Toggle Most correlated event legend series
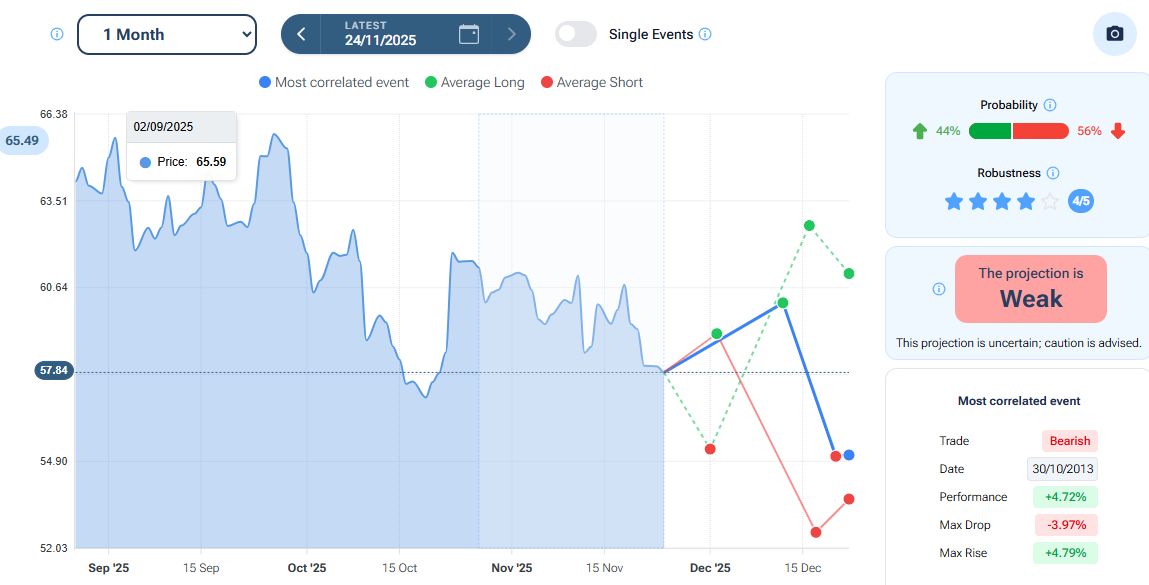The width and height of the screenshot is (1149, 585). pyautogui.click(x=334, y=82)
